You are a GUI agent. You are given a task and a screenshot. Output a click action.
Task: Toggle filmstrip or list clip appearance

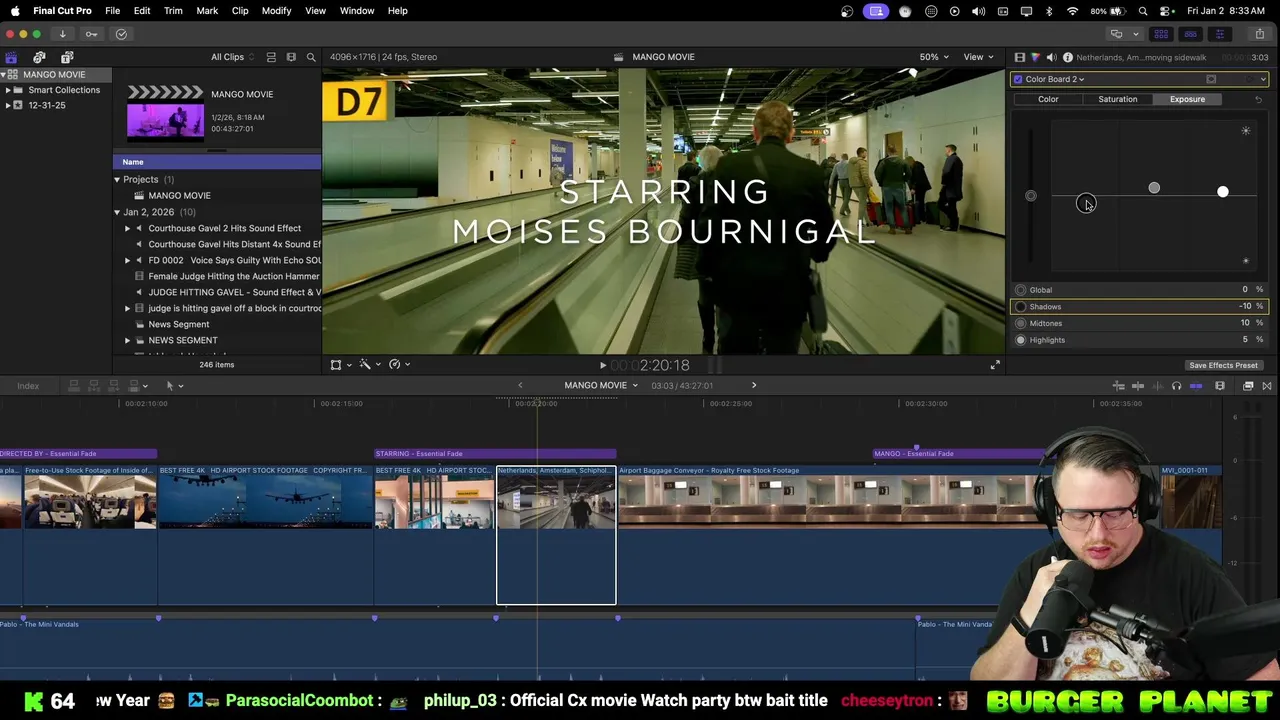270,57
